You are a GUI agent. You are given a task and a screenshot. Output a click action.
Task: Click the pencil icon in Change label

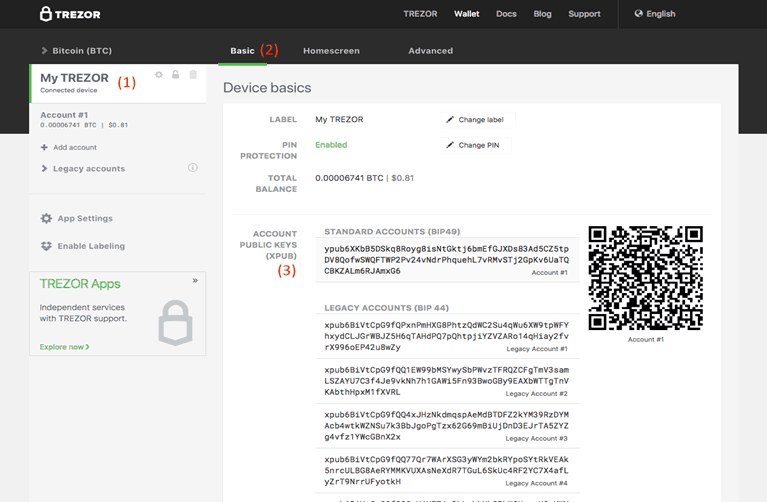[450, 120]
